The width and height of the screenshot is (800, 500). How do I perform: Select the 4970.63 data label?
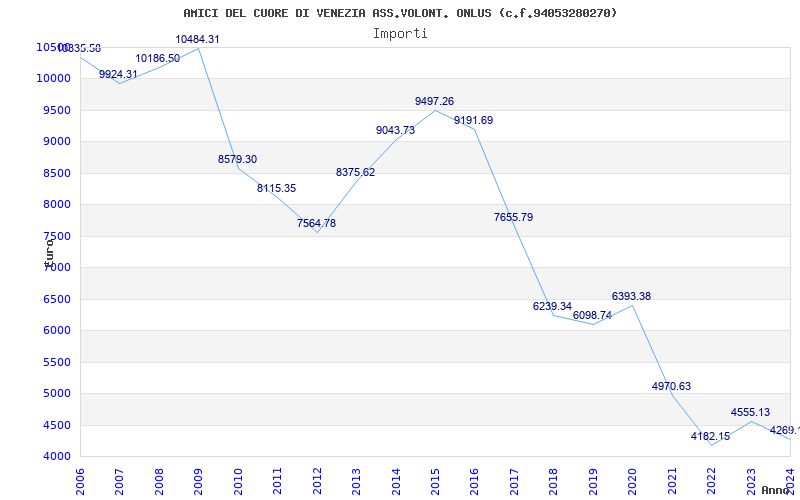pyautogui.click(x=671, y=387)
